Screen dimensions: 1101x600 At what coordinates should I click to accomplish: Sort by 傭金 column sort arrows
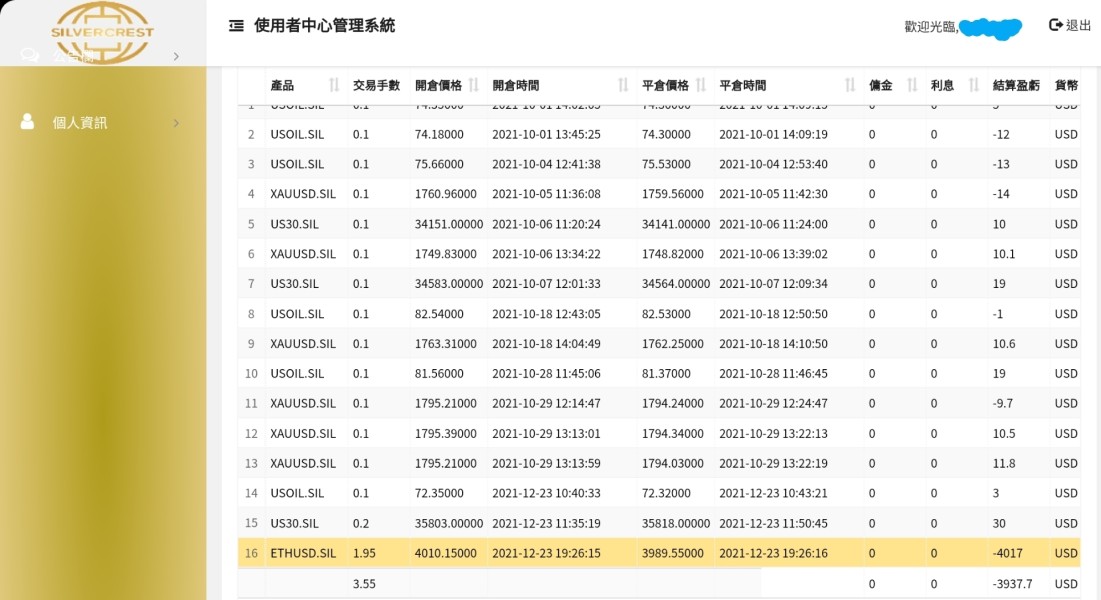click(912, 85)
